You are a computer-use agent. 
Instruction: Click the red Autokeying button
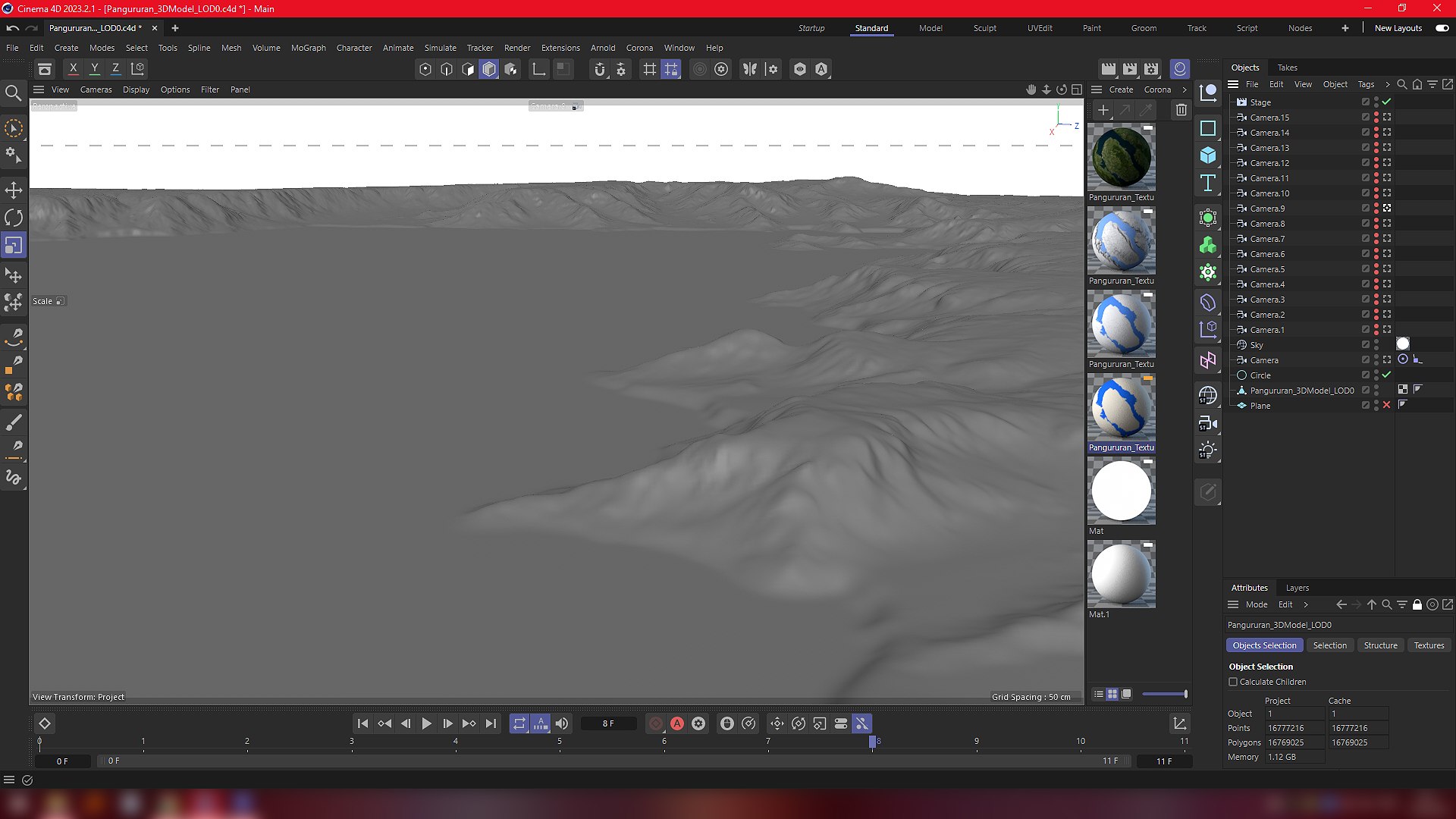(x=677, y=723)
